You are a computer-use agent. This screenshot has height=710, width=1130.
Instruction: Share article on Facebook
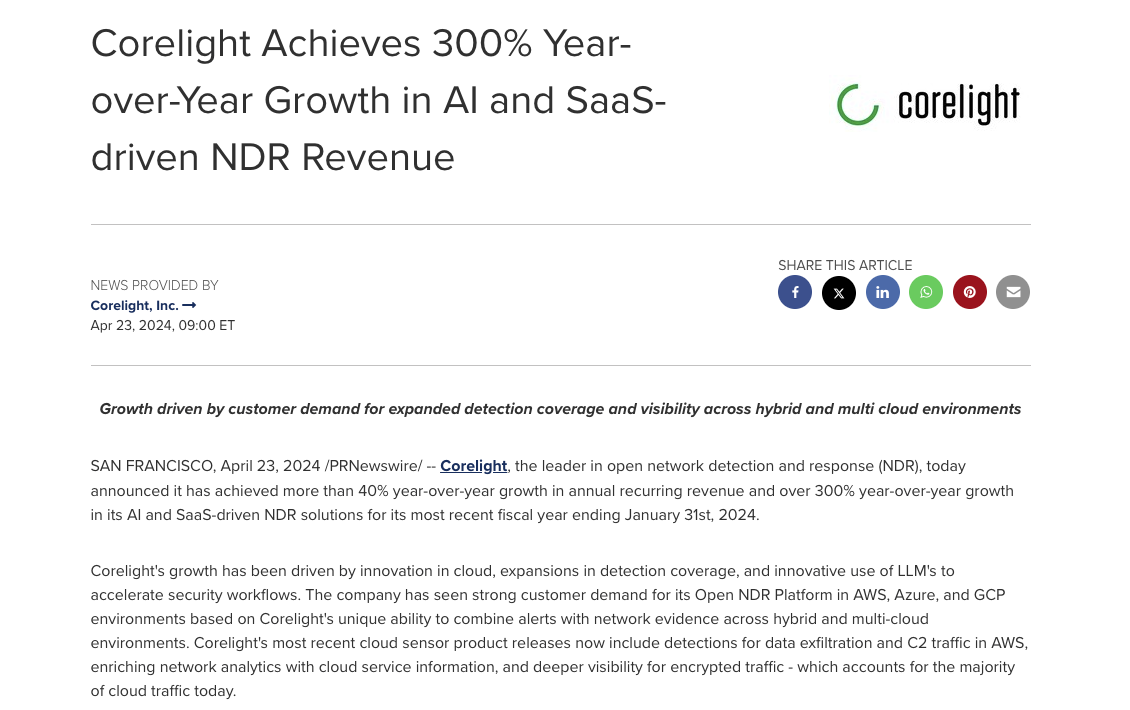[795, 292]
